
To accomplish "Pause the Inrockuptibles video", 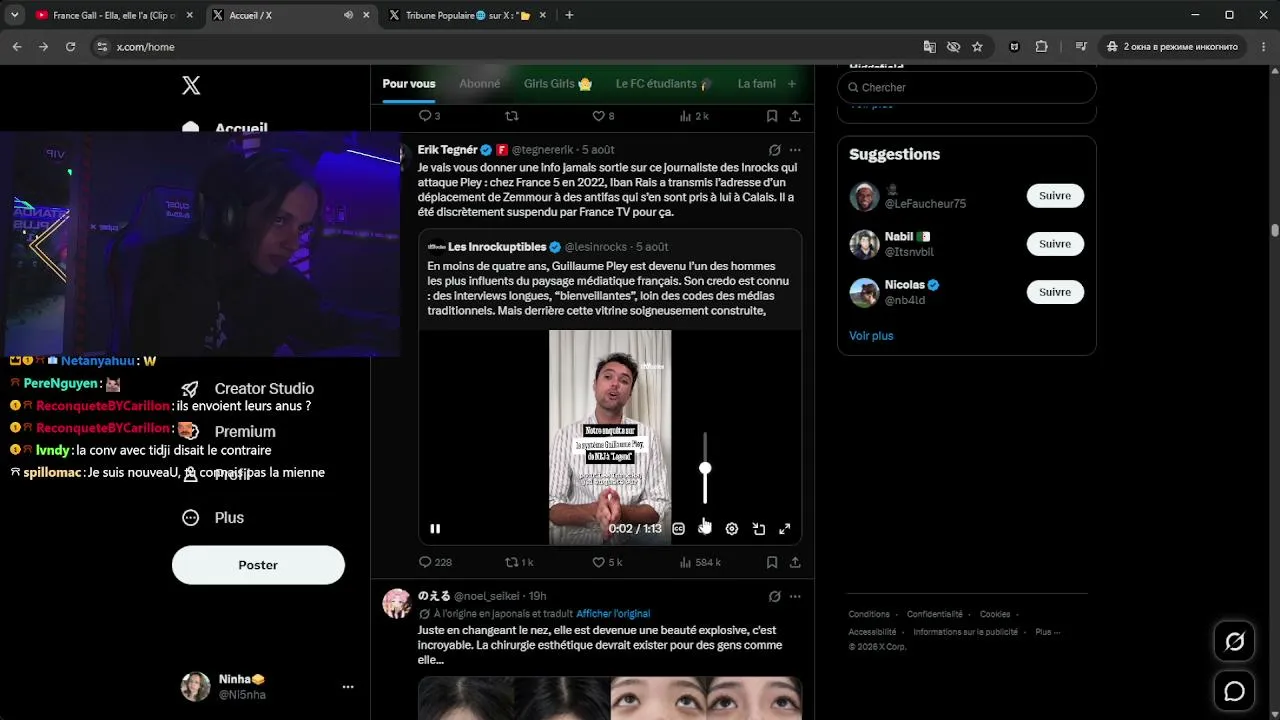I will tap(435, 529).
